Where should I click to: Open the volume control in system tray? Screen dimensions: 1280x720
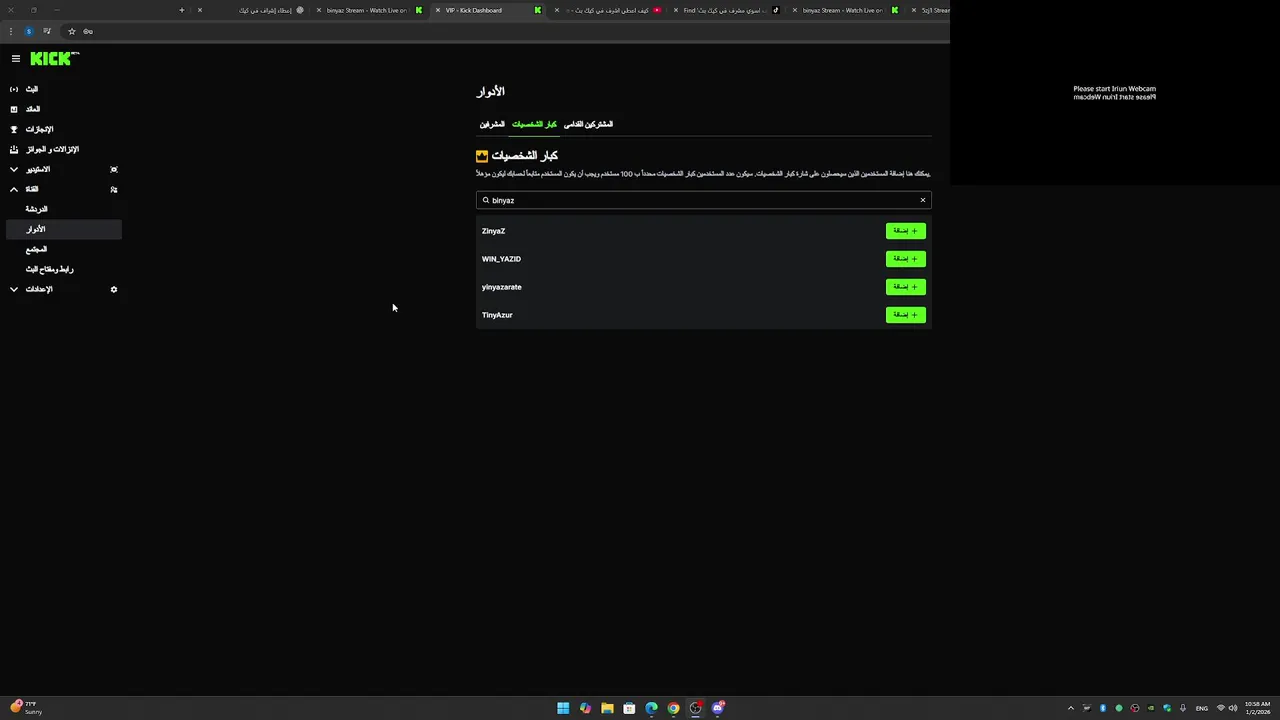[1233, 708]
